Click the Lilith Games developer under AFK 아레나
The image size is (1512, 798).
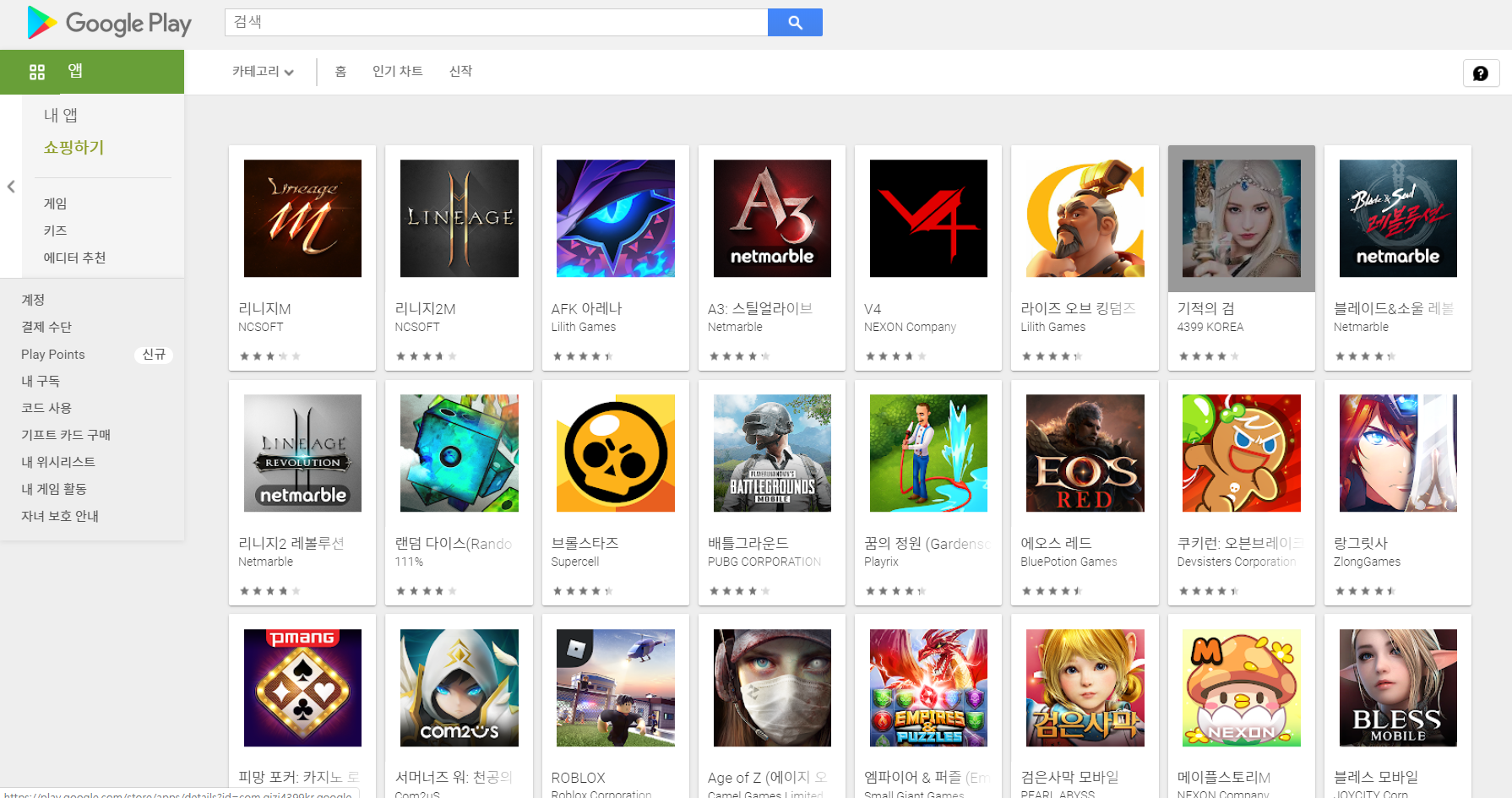point(584,327)
